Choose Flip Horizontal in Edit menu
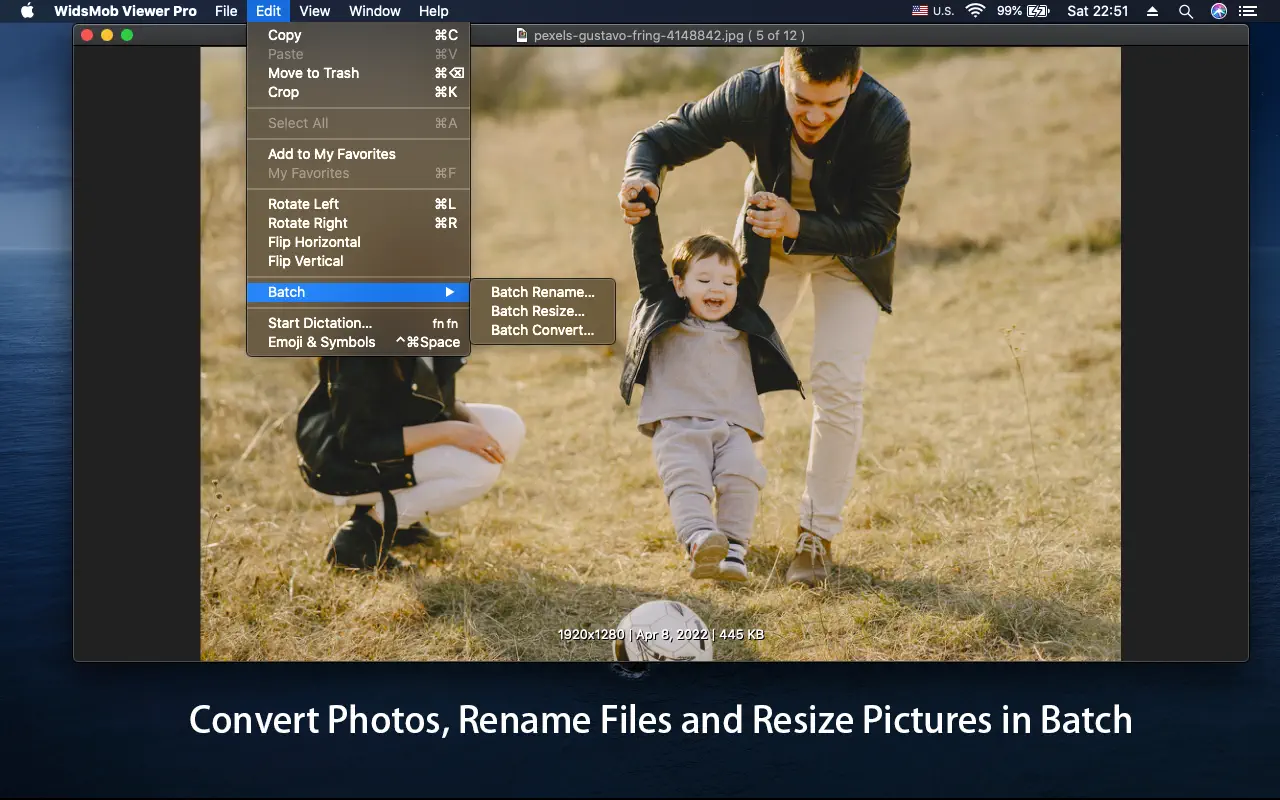 pos(314,242)
